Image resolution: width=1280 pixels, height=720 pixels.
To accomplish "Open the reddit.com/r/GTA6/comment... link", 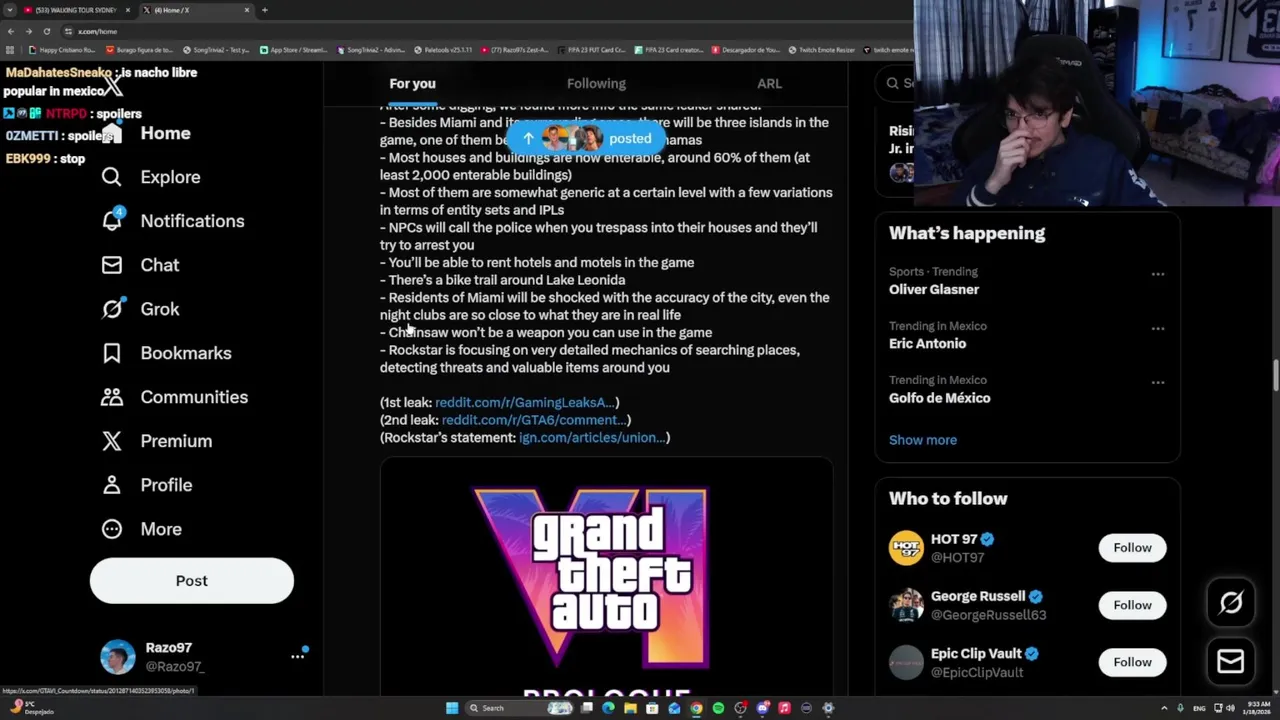I will pyautogui.click(x=534, y=420).
